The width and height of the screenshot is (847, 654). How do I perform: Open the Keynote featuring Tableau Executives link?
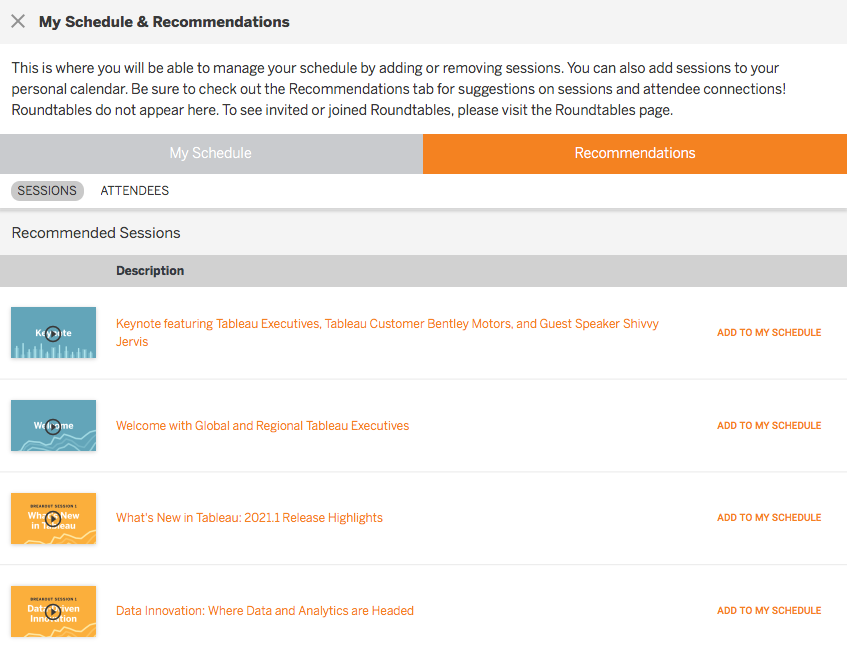[387, 324]
